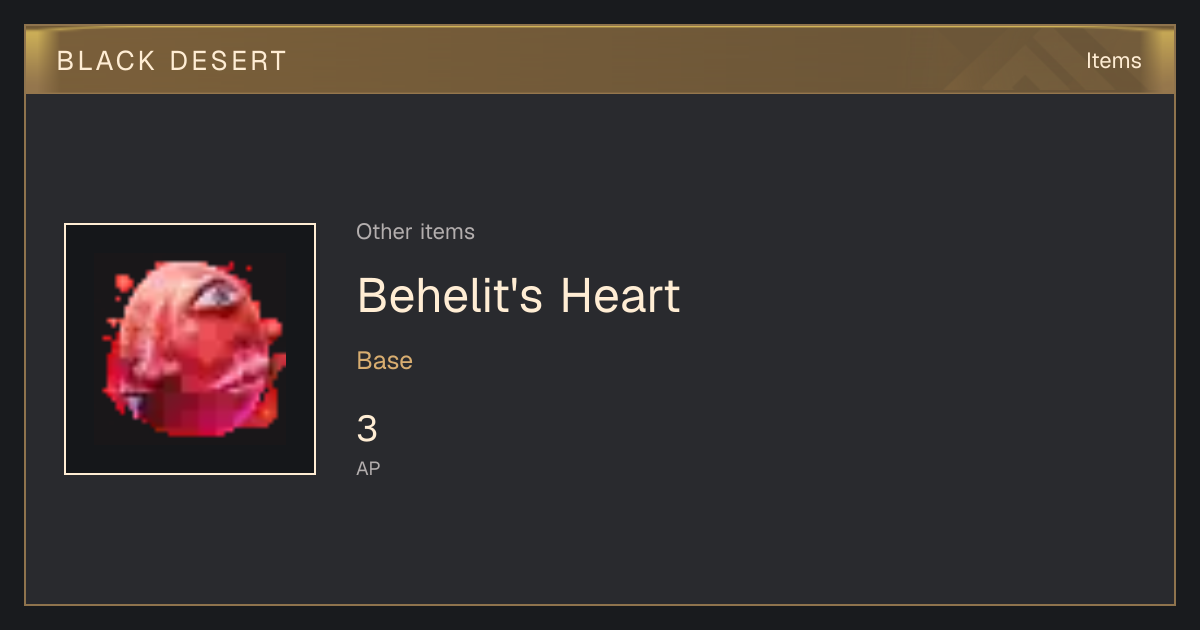Select the Other items category label
This screenshot has height=630, width=1200.
pos(415,232)
